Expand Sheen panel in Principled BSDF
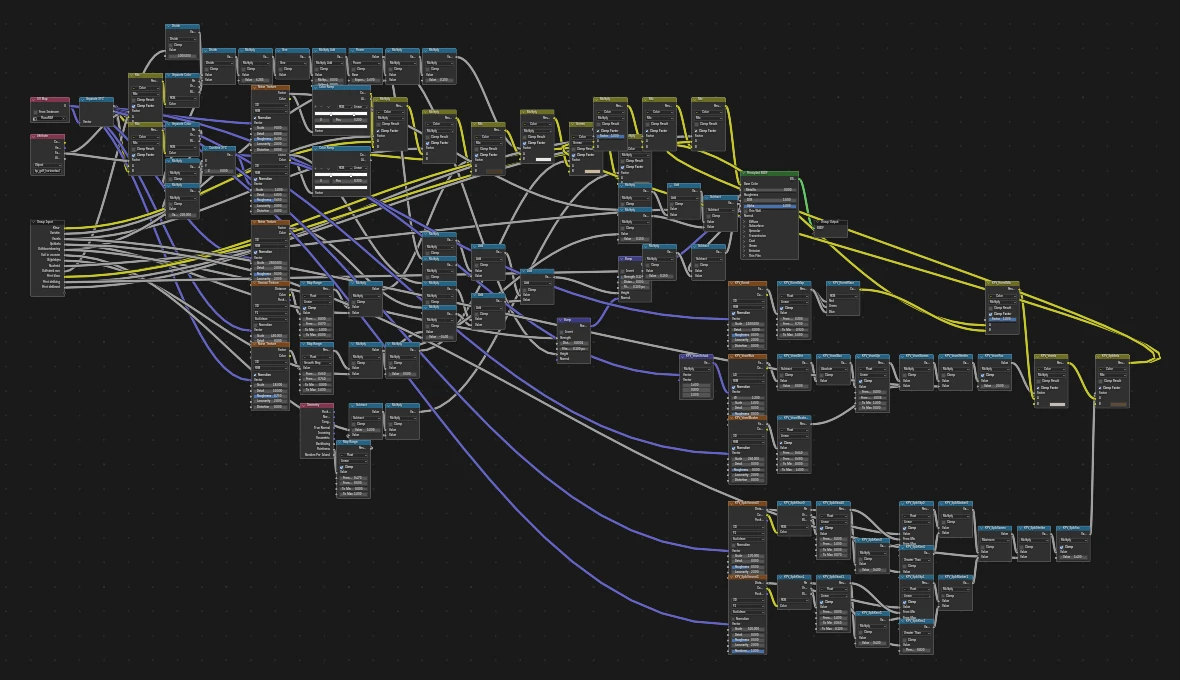This screenshot has width=1180, height=680. [x=744, y=246]
